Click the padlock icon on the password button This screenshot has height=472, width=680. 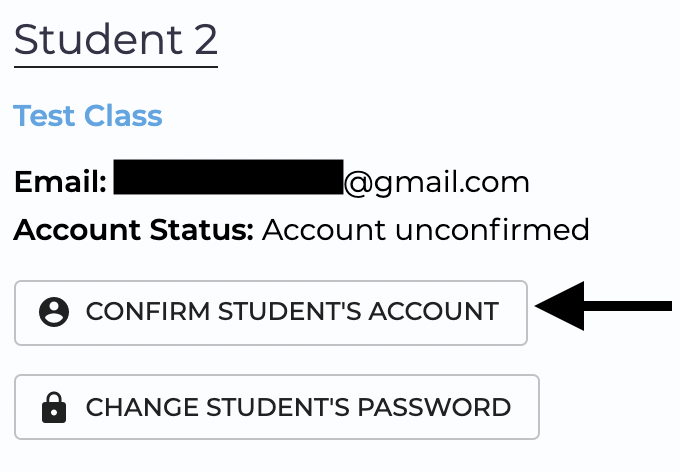coord(54,407)
